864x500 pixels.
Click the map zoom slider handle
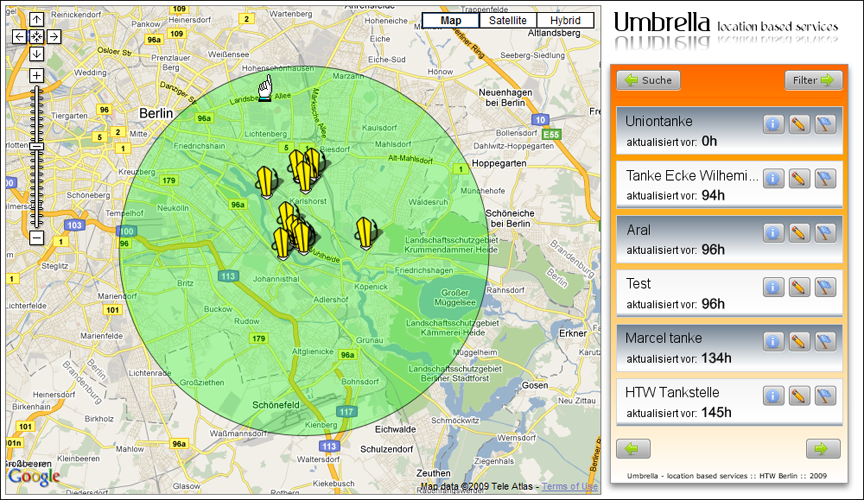click(x=36, y=147)
